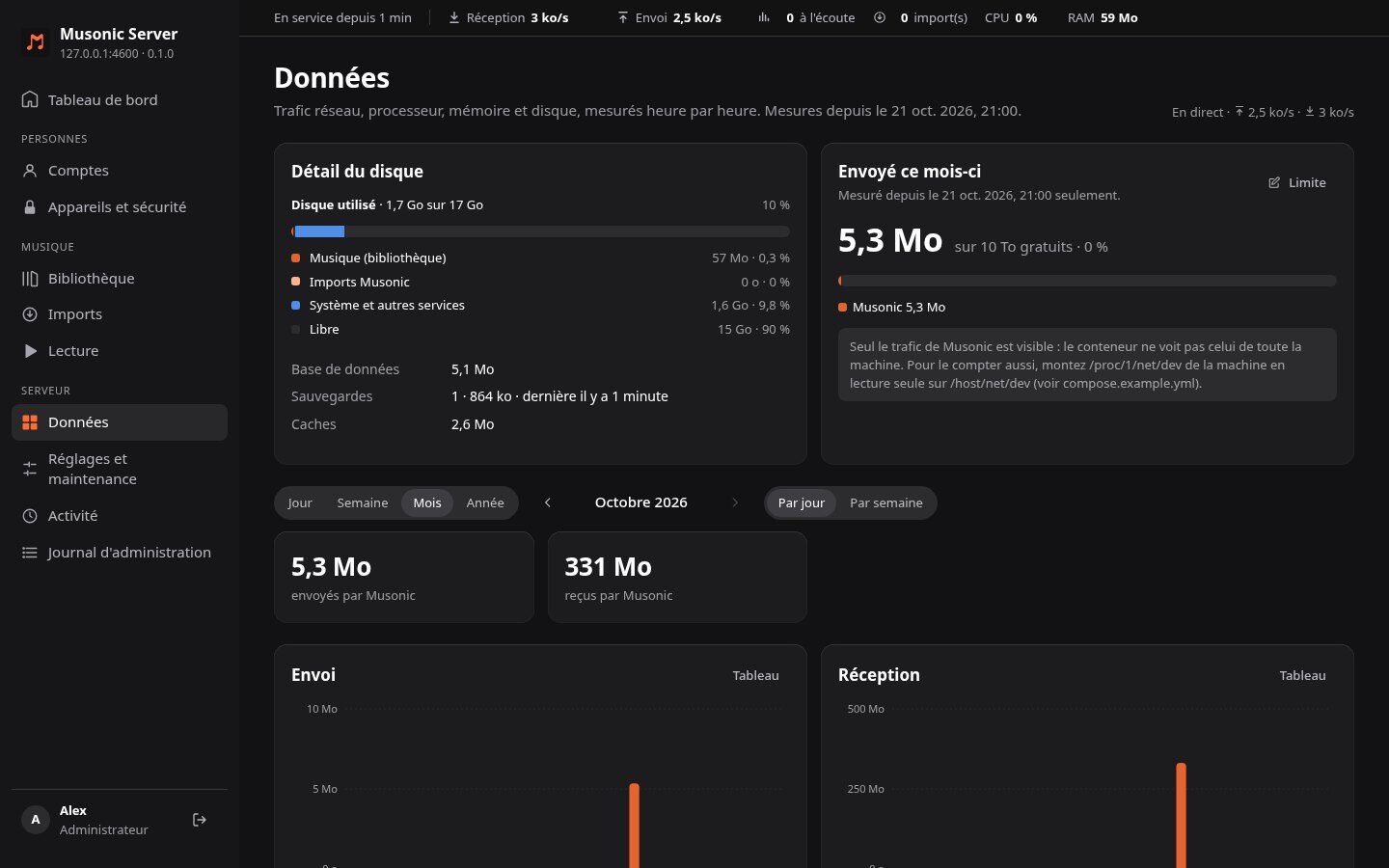Click the import(s) circle icon in top bar
The height and width of the screenshot is (868, 1389).
click(880, 17)
